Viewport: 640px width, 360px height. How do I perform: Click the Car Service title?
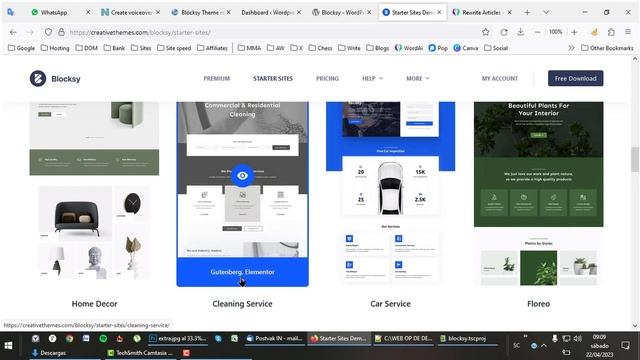(390, 304)
